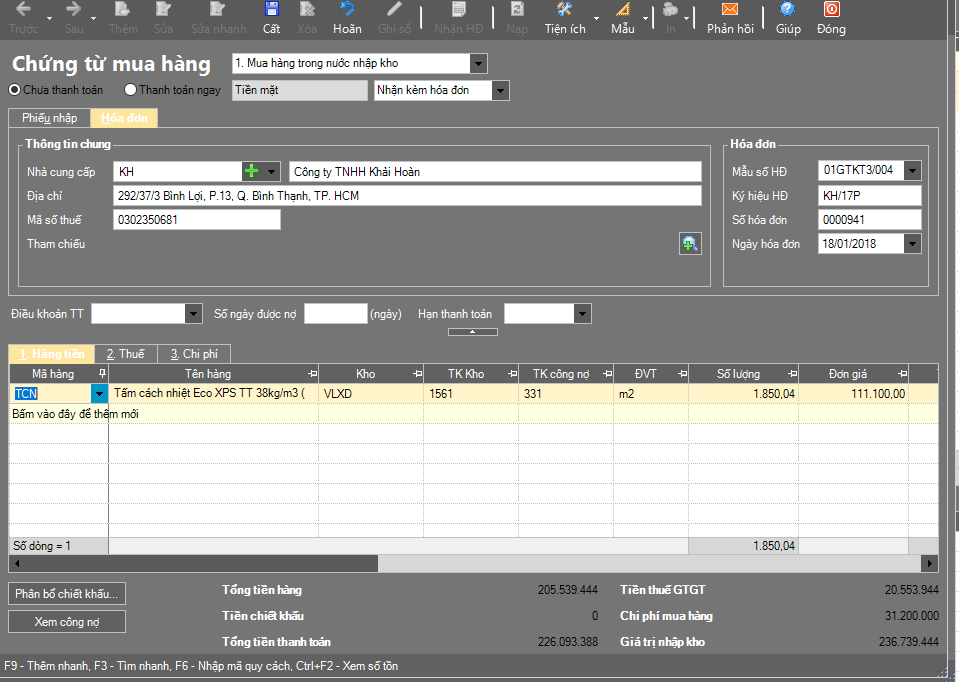Click the Địa chỉ address field
This screenshot has height=682, width=959.
(407, 196)
